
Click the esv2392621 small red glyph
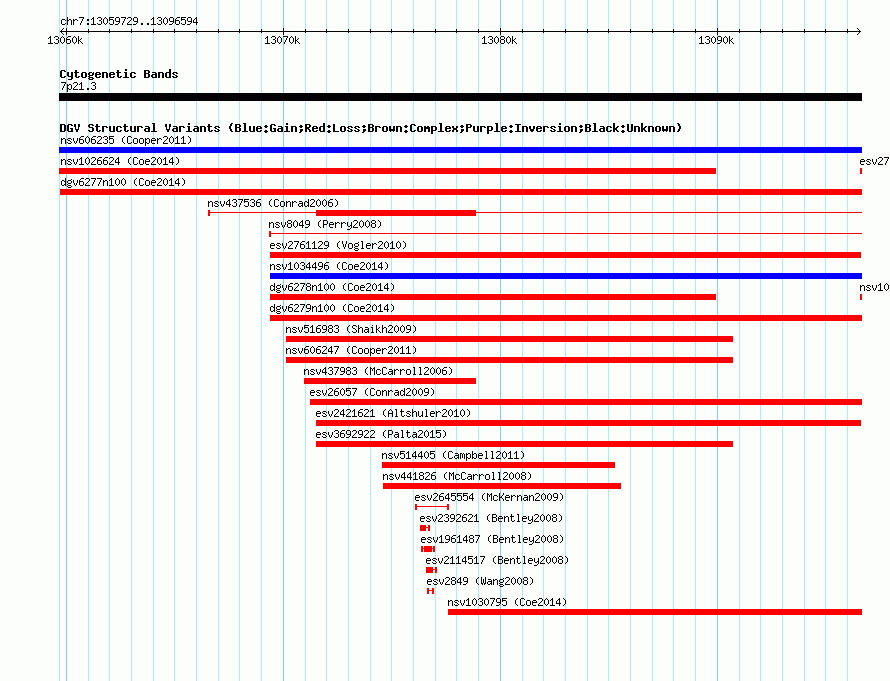click(425, 528)
